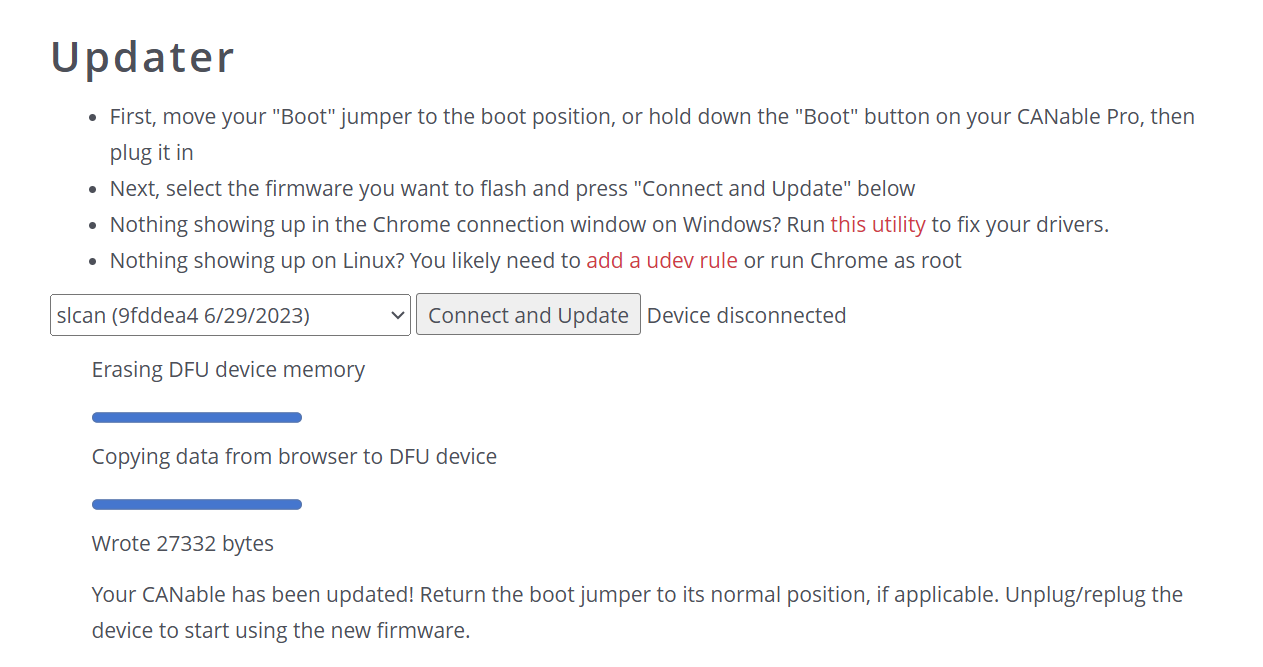Viewport: 1263px width, 667px height.
Task: Click "device to start using the new firmware" line
Action: click(x=280, y=630)
